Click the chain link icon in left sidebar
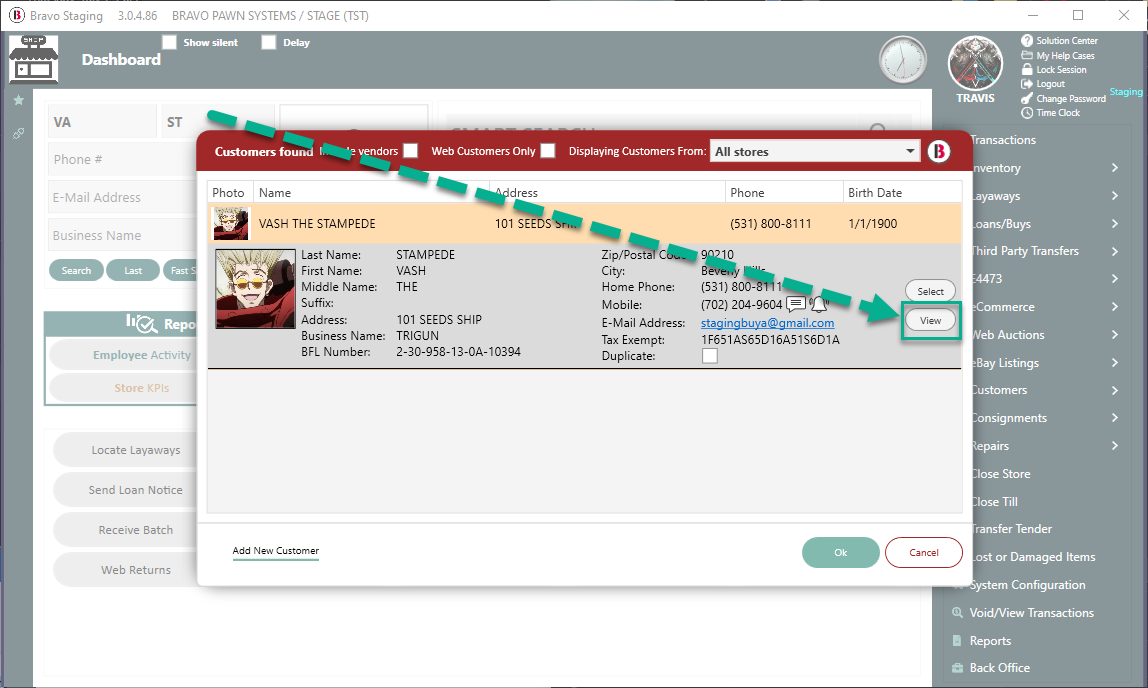Image resolution: width=1148 pixels, height=688 pixels. point(18,133)
